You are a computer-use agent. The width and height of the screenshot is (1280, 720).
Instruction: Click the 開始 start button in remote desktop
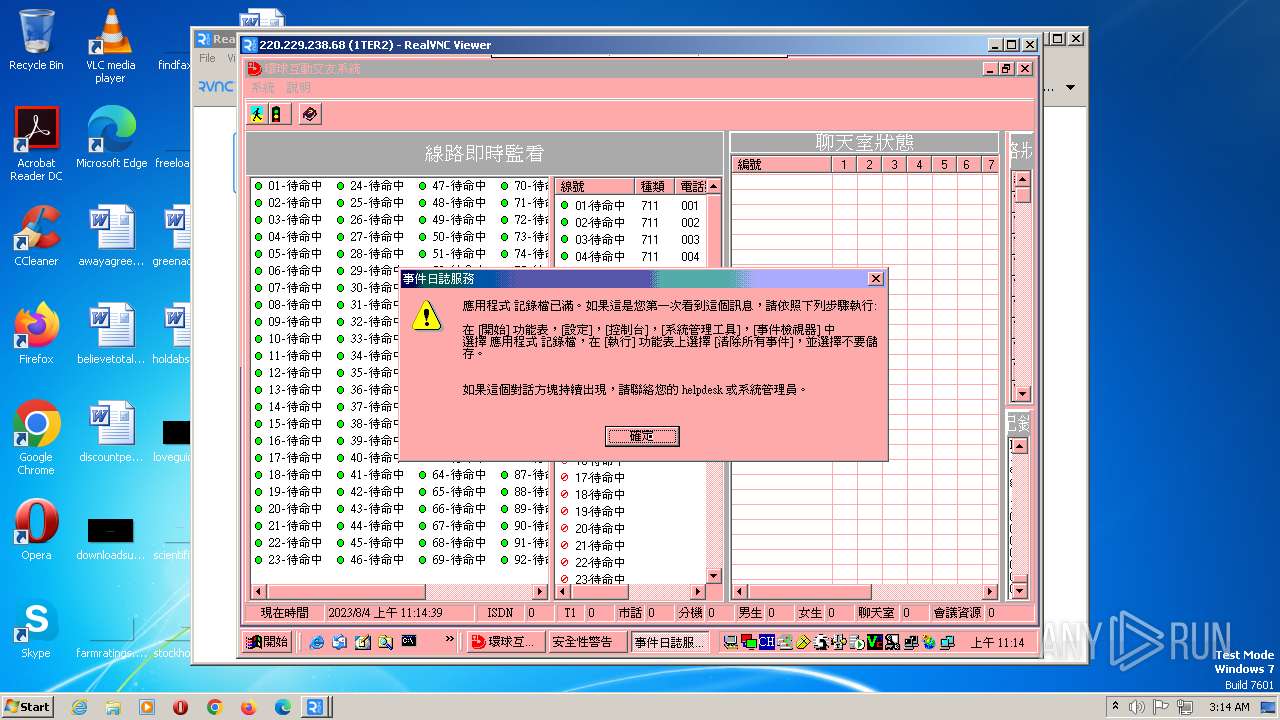pos(267,642)
